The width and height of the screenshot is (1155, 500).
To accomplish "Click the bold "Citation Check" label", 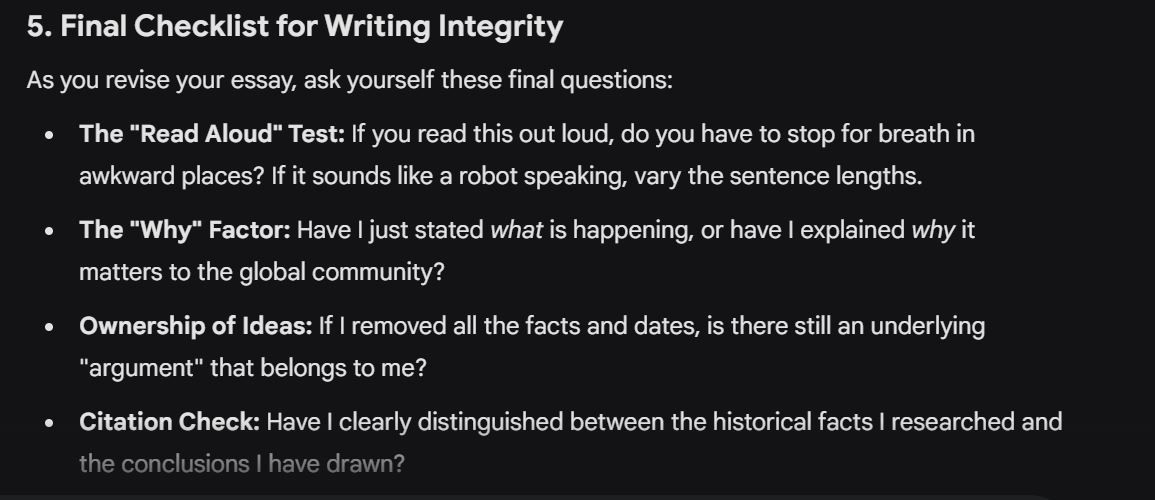I will pyautogui.click(x=169, y=422).
